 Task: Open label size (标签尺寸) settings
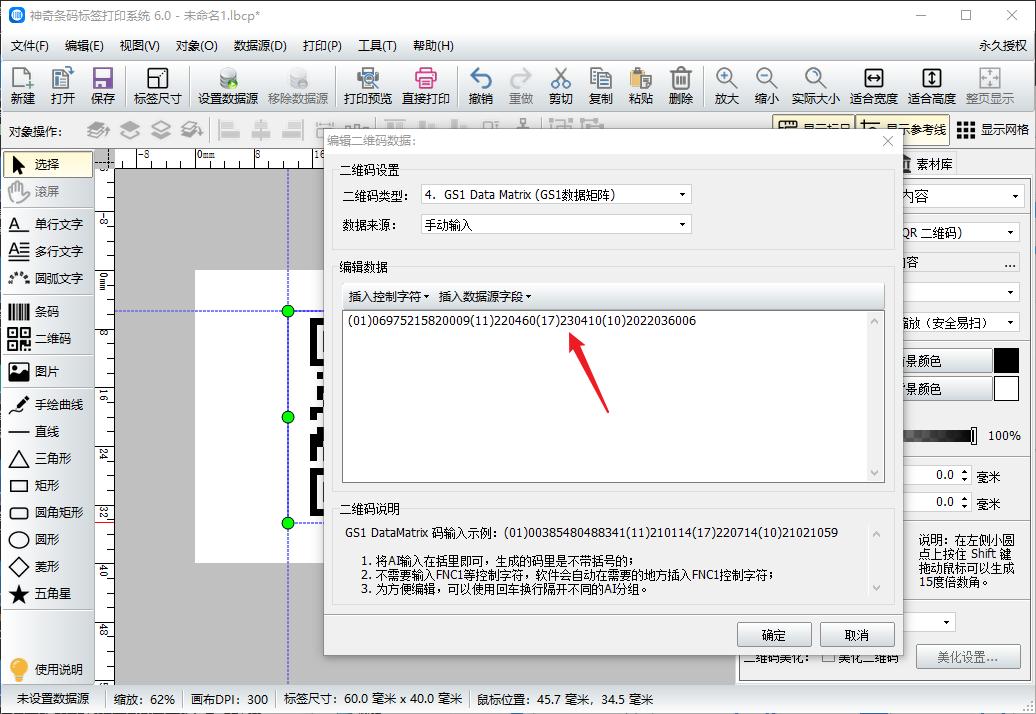(157, 86)
